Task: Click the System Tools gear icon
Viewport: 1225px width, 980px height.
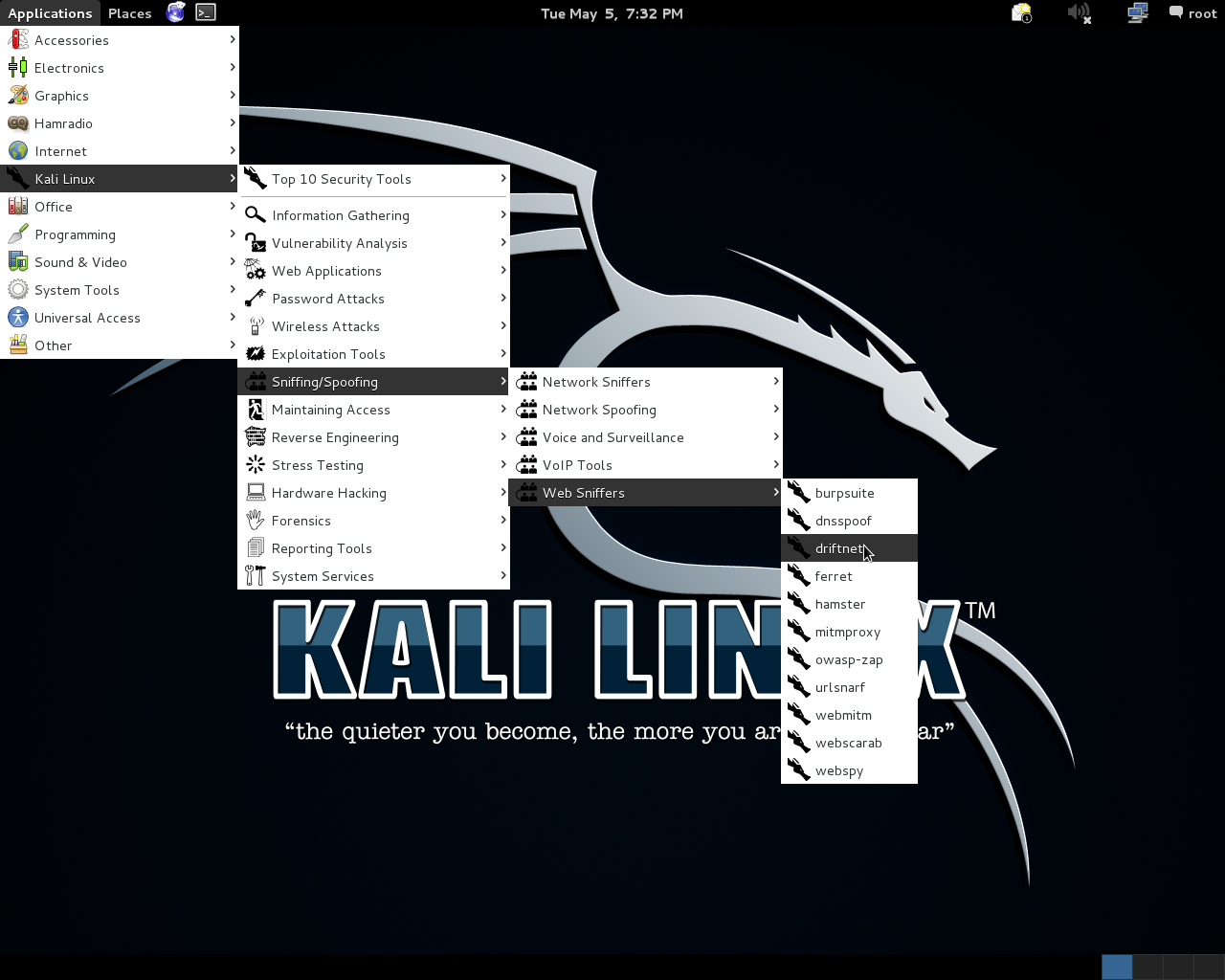Action: point(18,290)
